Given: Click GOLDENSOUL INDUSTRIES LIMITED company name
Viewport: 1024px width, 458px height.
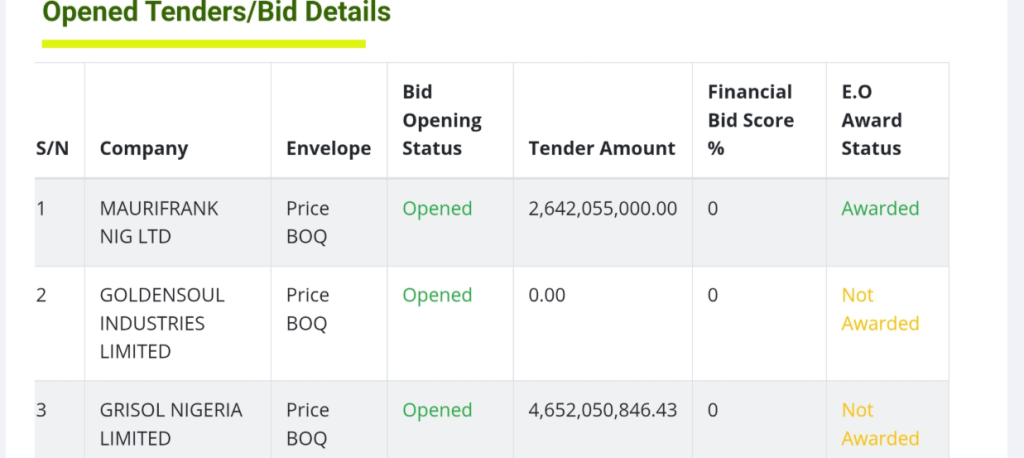Looking at the screenshot, I should [x=162, y=323].
